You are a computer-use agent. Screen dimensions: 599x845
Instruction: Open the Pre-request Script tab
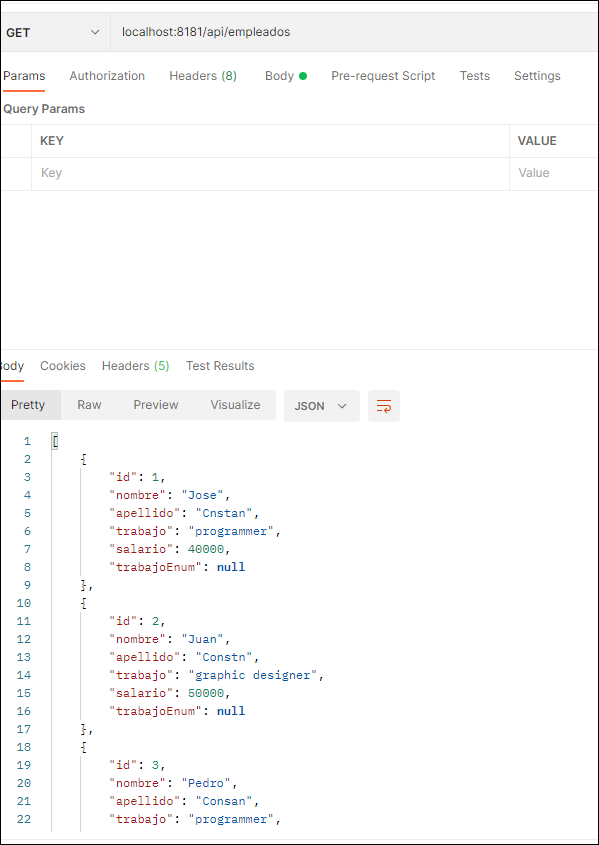[383, 75]
